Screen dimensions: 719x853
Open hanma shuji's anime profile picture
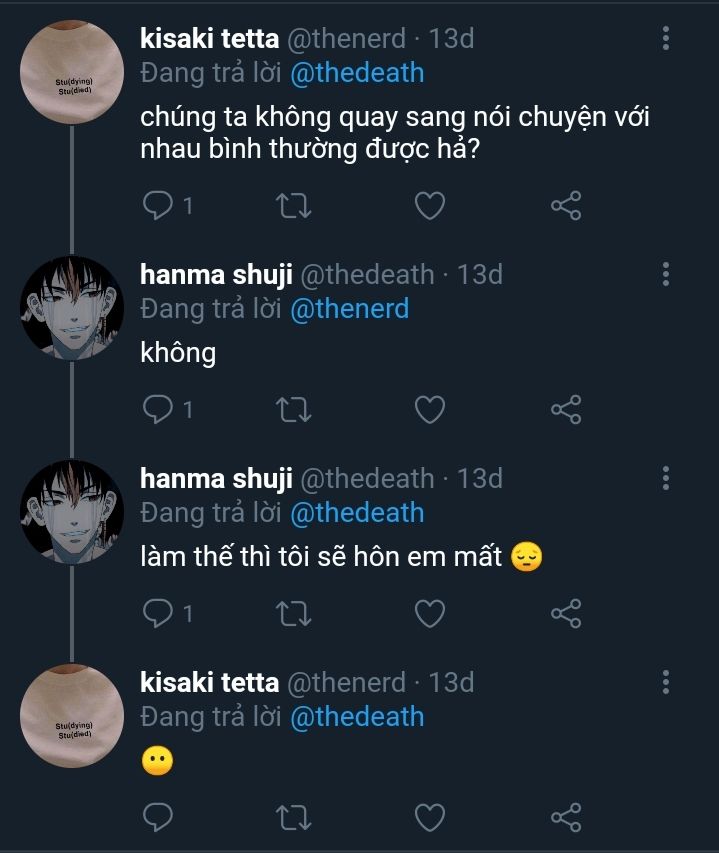[x=72, y=307]
